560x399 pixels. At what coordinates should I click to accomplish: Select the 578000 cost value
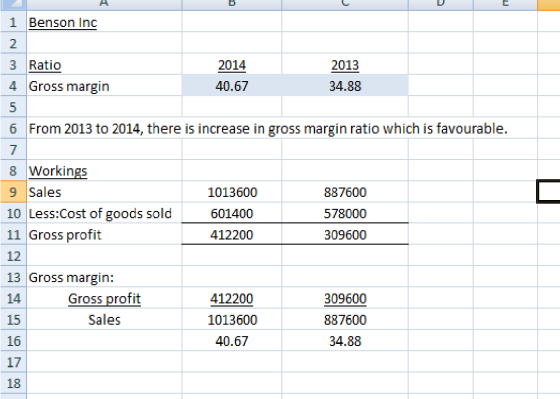pos(345,213)
